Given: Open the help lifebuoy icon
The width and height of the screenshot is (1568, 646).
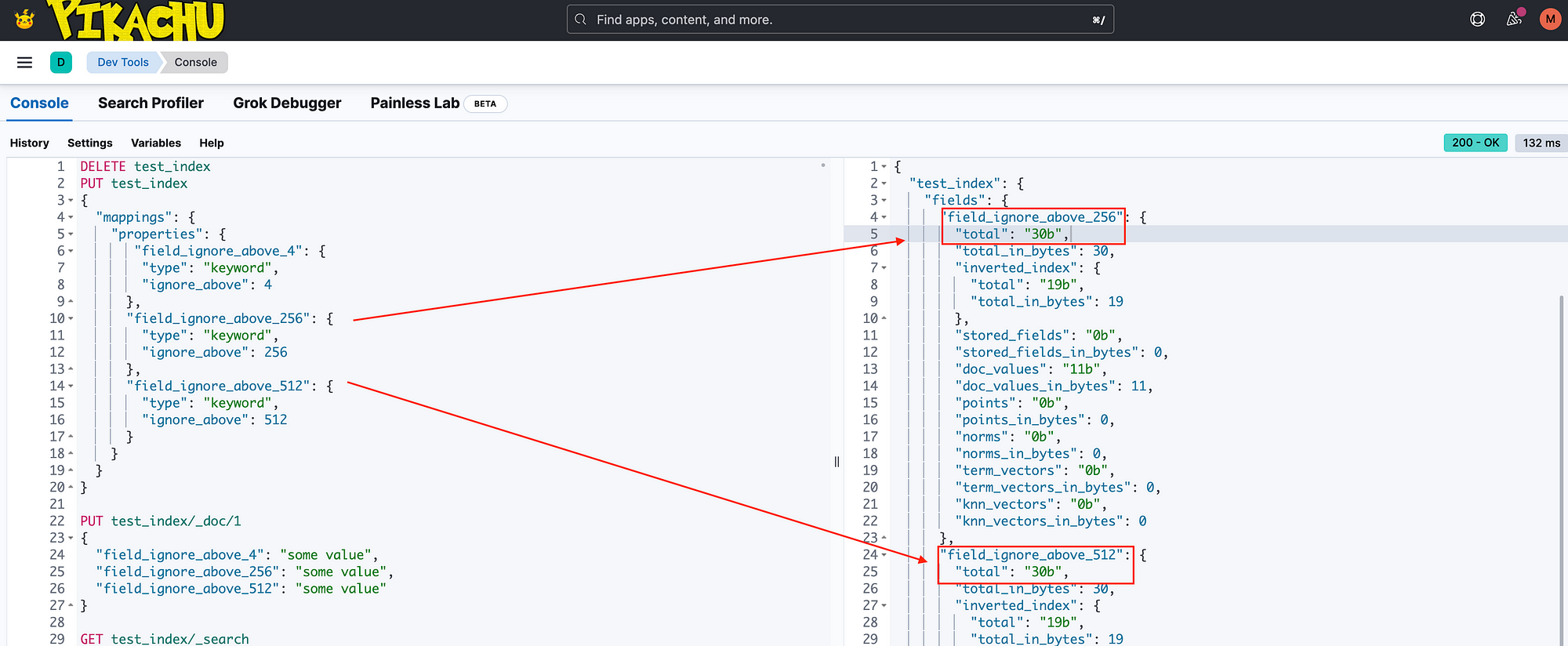Looking at the screenshot, I should click(1478, 20).
